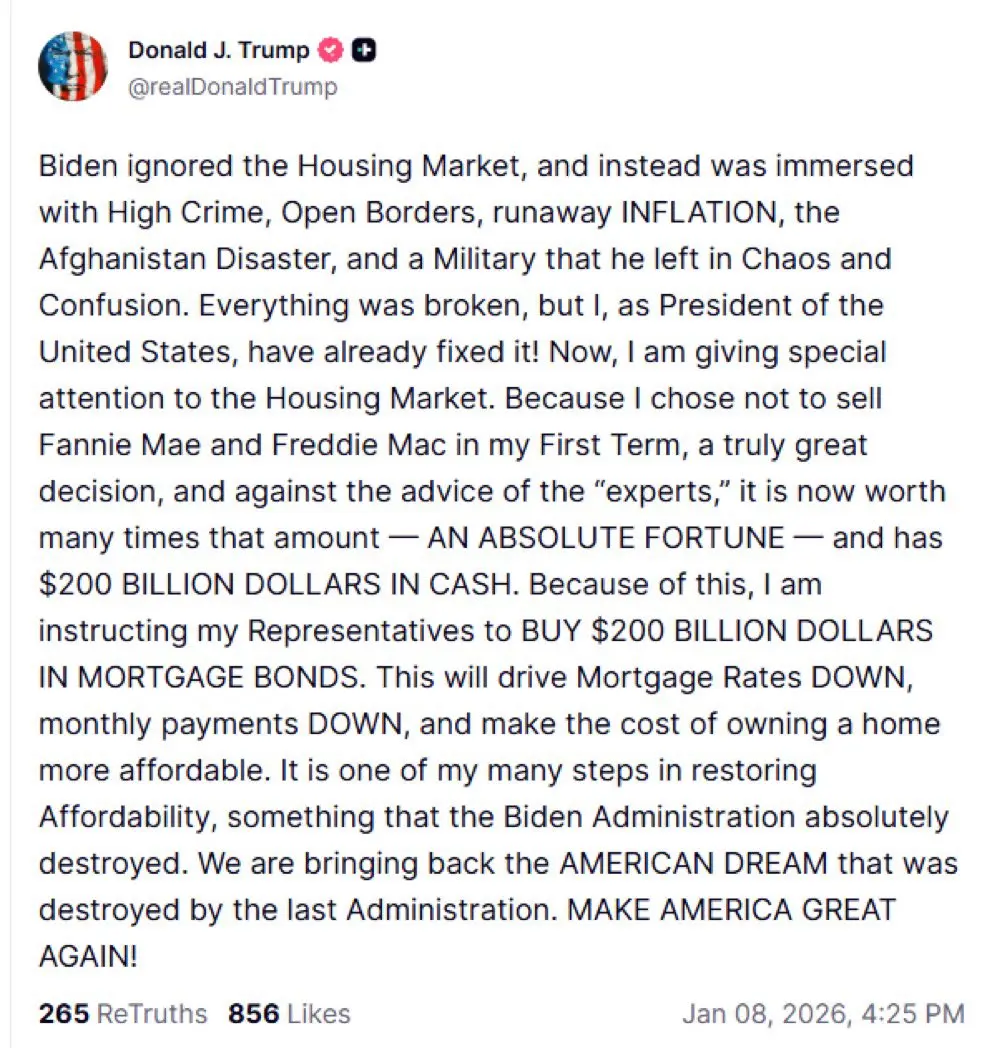This screenshot has width=986, height=1048.
Task: Click the "AN ABSOLUTE FORTUNE" phrase
Action: pos(606,538)
